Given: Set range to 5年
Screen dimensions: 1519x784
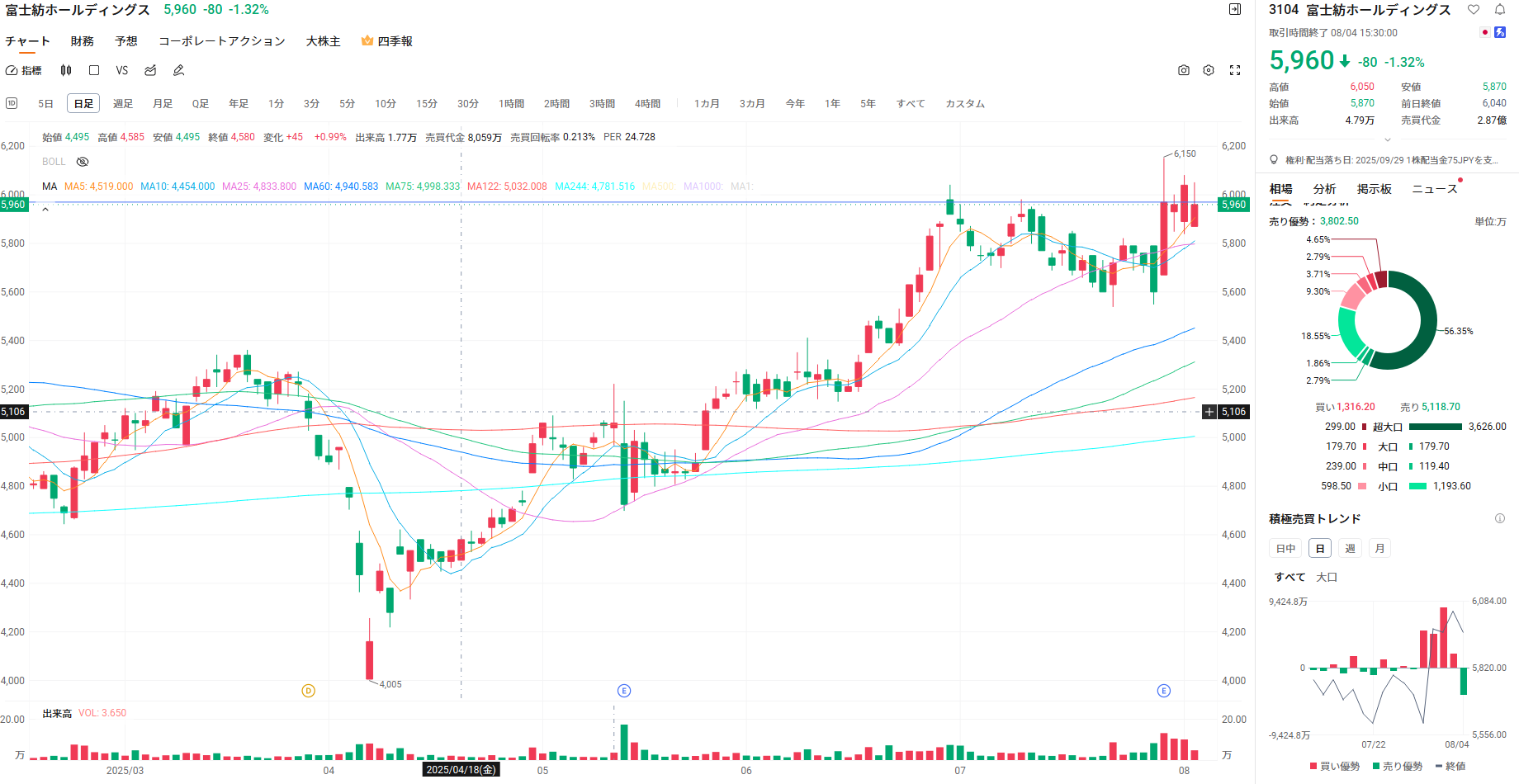Looking at the screenshot, I should coord(868,103).
